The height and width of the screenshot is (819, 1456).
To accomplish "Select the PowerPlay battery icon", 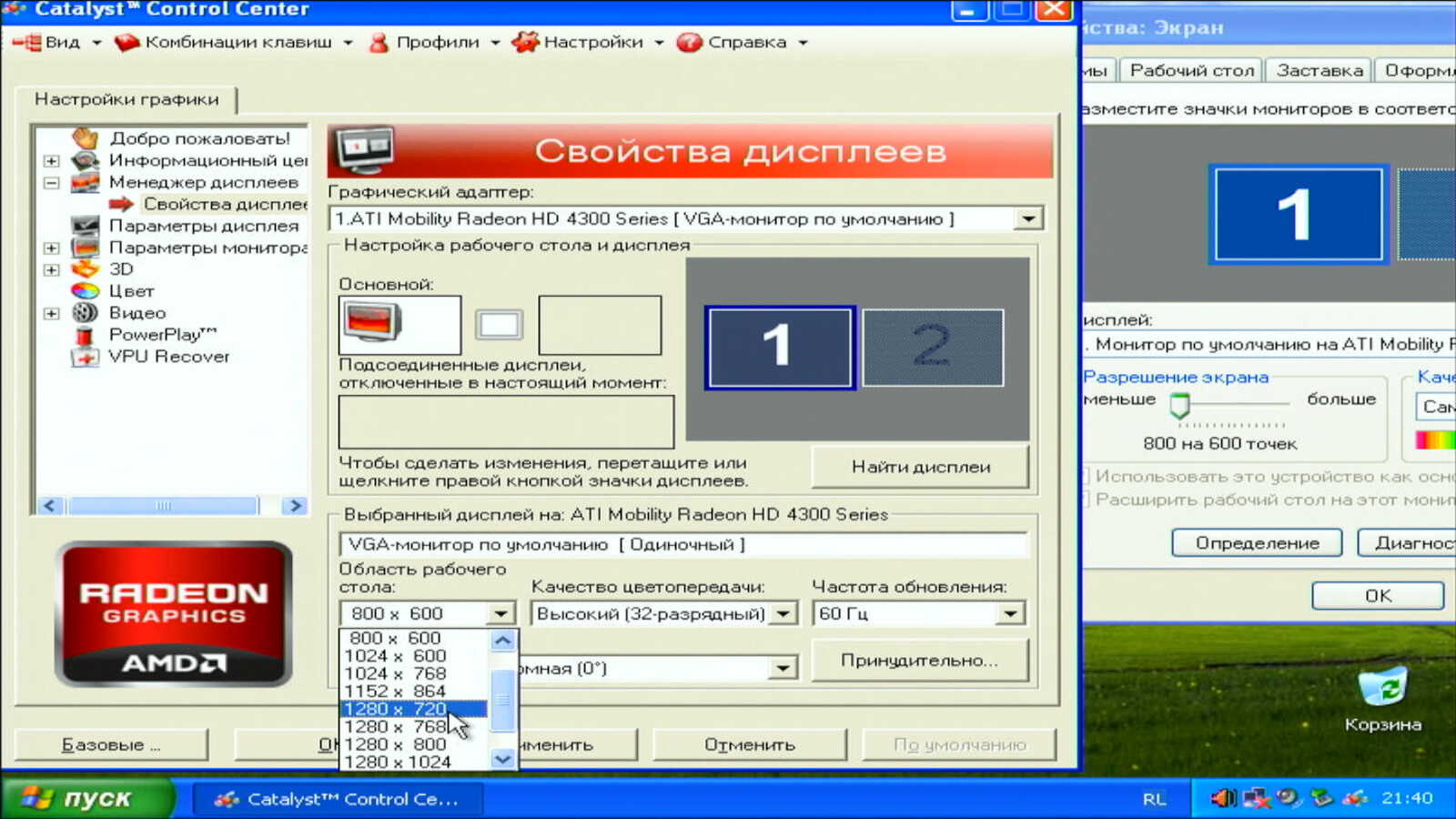I will click(85, 335).
